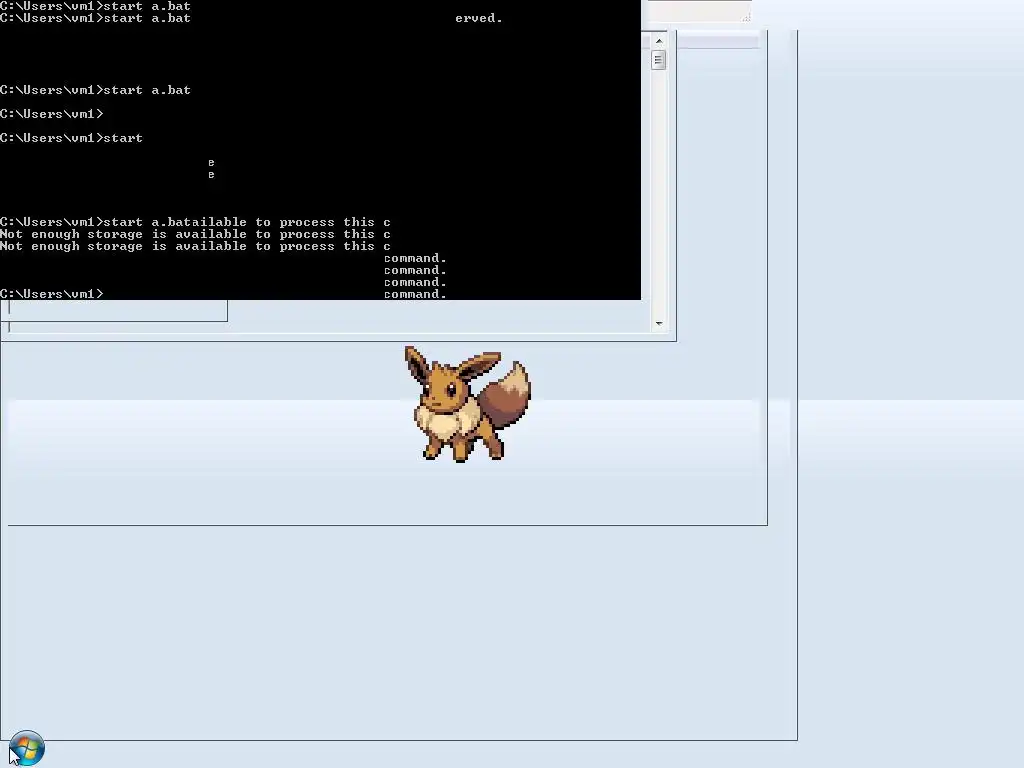1024x768 pixels.
Task: Open the Windows Start orb
Action: tap(27, 748)
